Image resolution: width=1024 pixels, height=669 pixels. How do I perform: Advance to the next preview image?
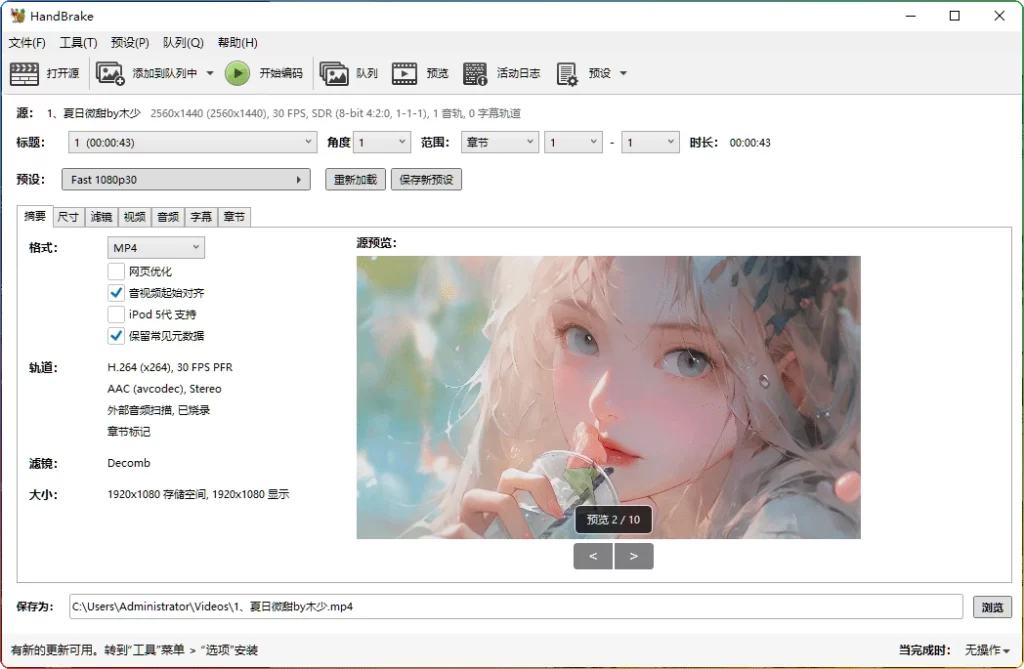pos(634,555)
